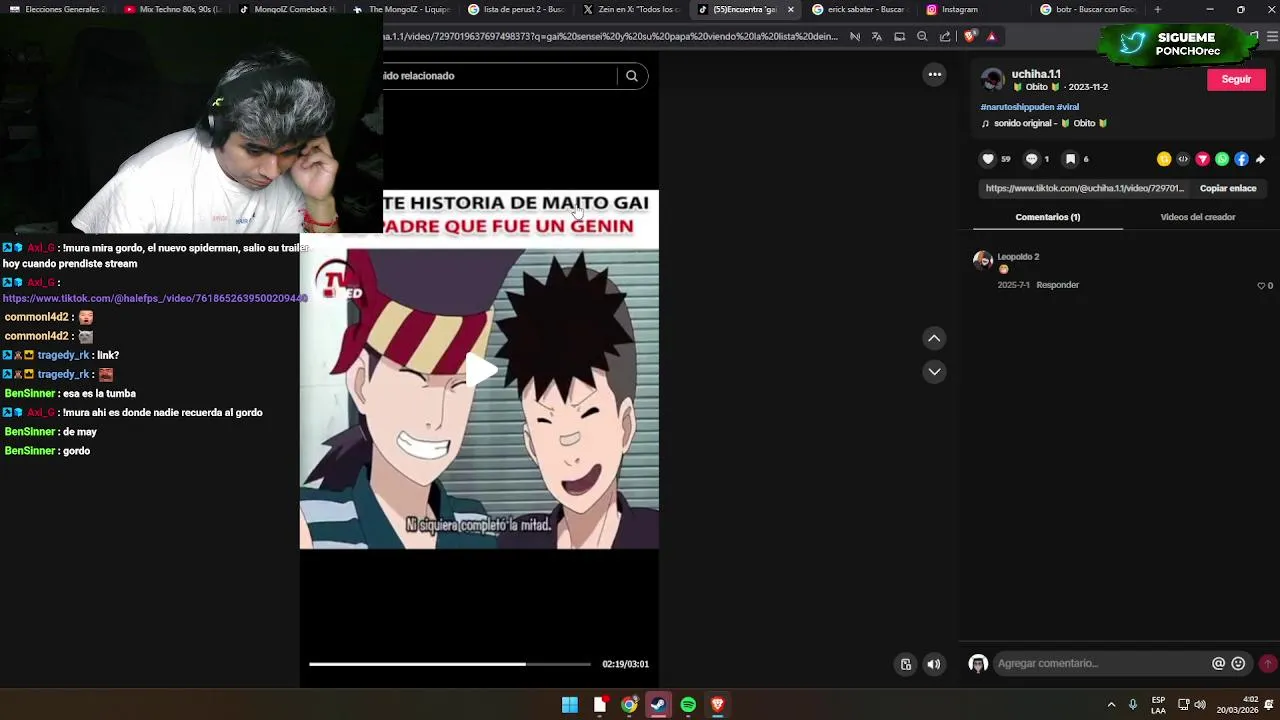1280x720 pixels.
Task: Bookmark the video with the save icon
Action: tap(1070, 159)
